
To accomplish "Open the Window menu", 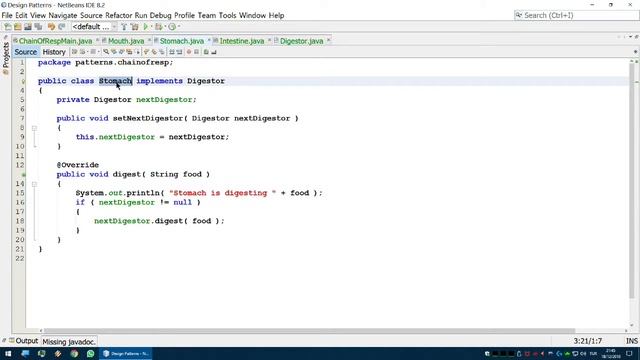I will pos(252,16).
